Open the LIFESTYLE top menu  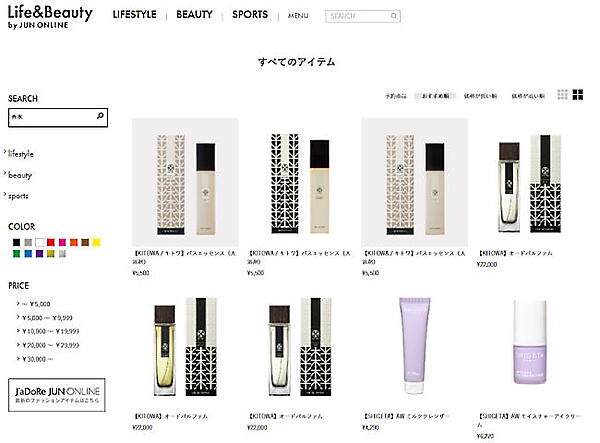pyautogui.click(x=134, y=15)
